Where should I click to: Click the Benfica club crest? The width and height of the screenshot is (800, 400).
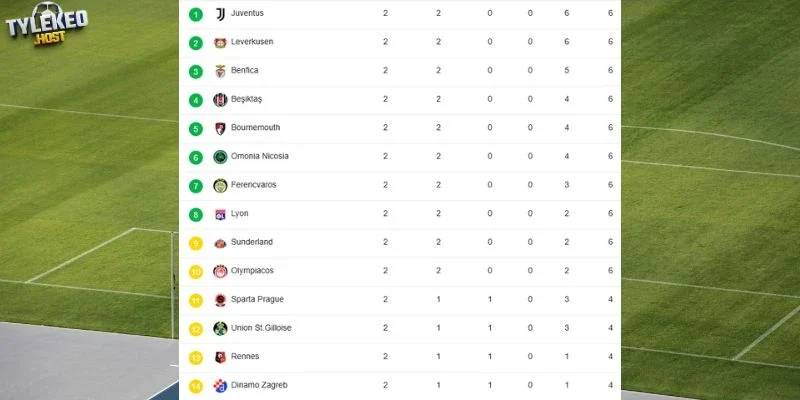click(x=220, y=71)
